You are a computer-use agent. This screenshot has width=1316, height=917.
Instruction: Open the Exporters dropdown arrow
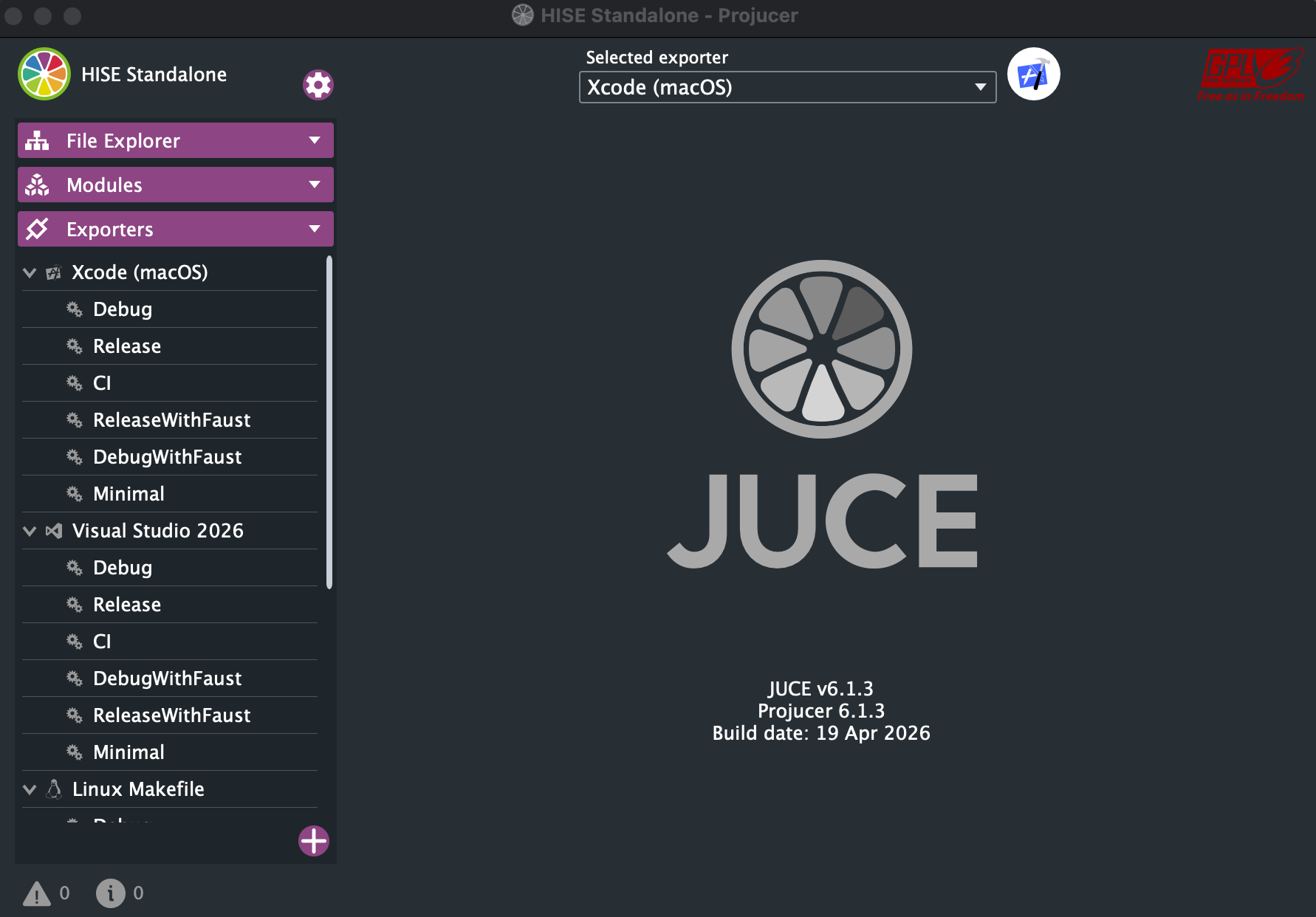point(315,229)
